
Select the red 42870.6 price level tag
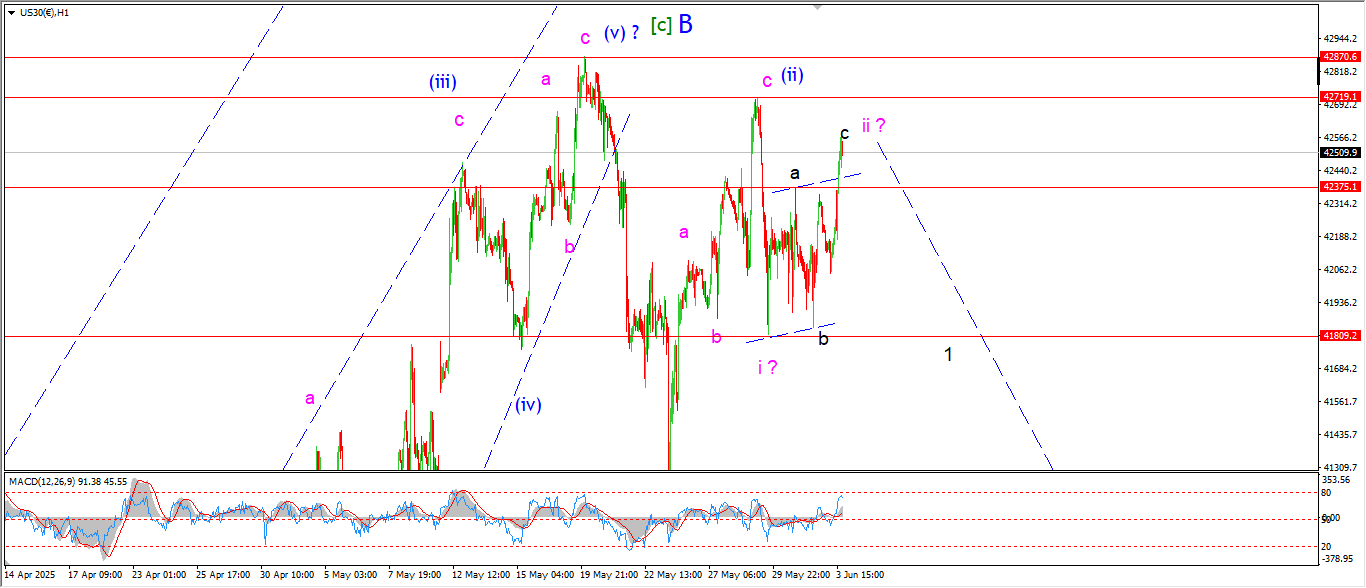1340,58
